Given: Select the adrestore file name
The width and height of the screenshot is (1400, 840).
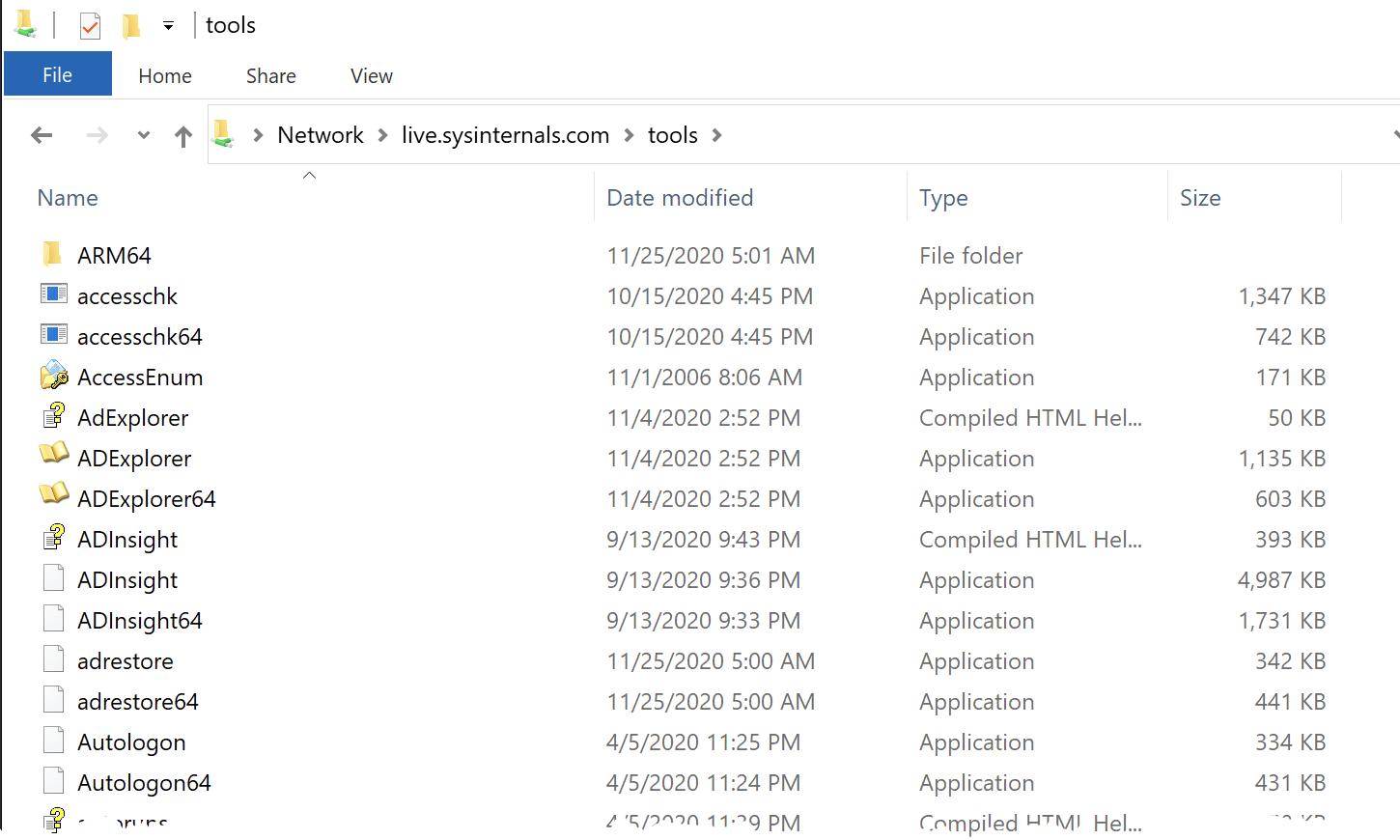Looking at the screenshot, I should click(126, 661).
